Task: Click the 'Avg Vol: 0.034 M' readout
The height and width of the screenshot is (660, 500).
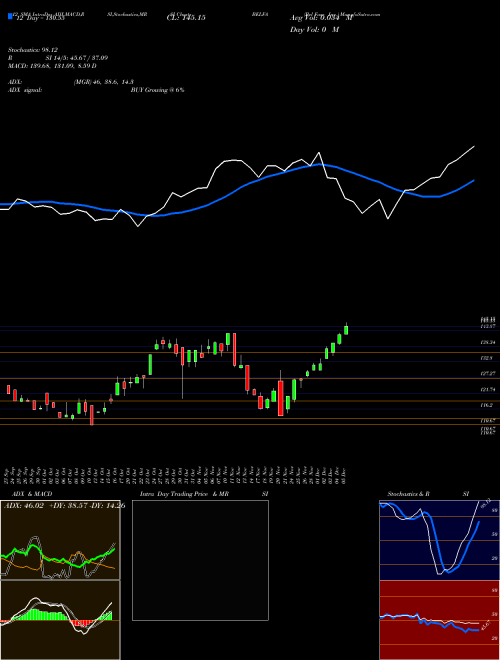Action: point(321,18)
